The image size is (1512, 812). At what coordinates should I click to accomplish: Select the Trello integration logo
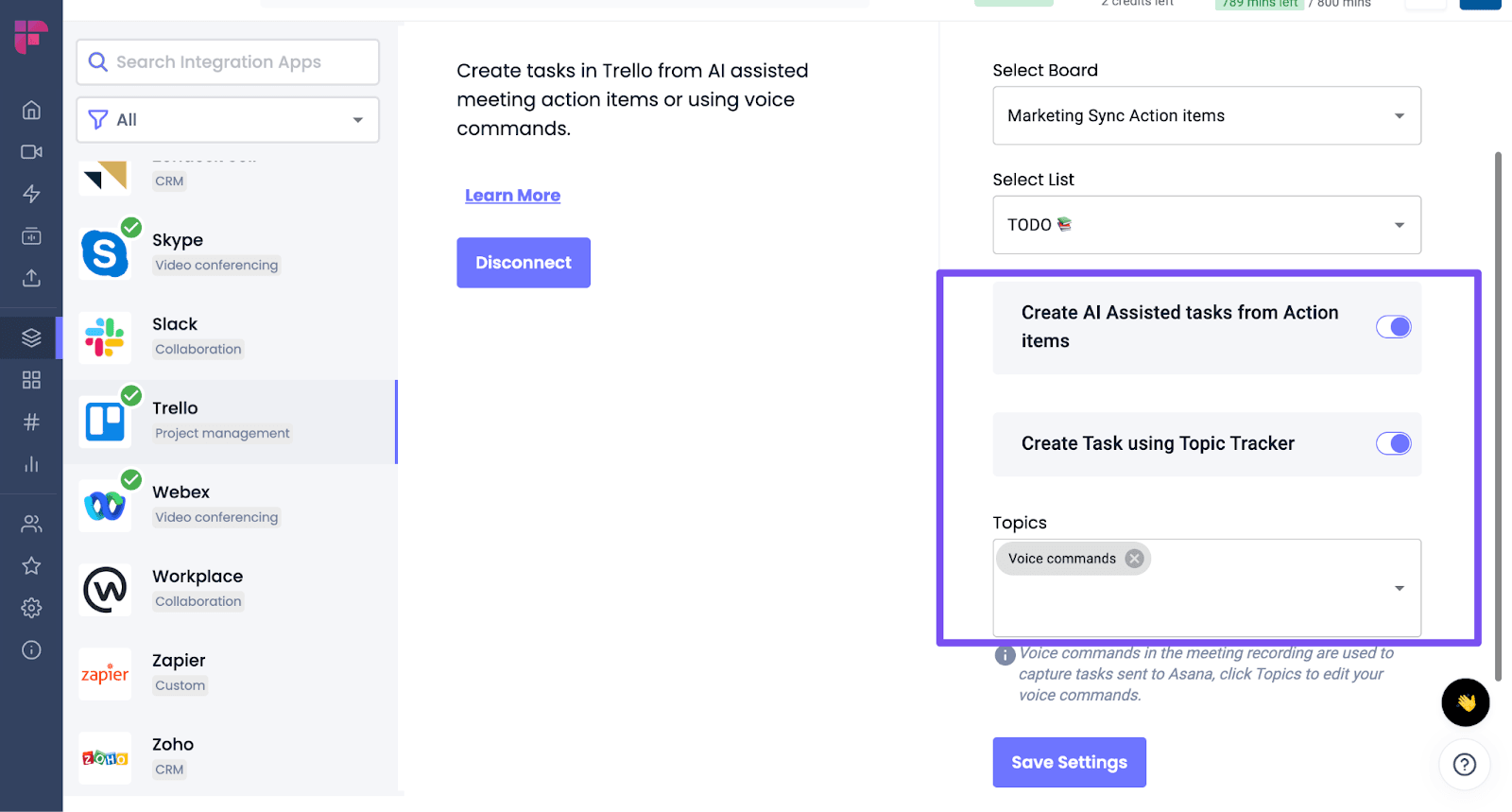(105, 422)
